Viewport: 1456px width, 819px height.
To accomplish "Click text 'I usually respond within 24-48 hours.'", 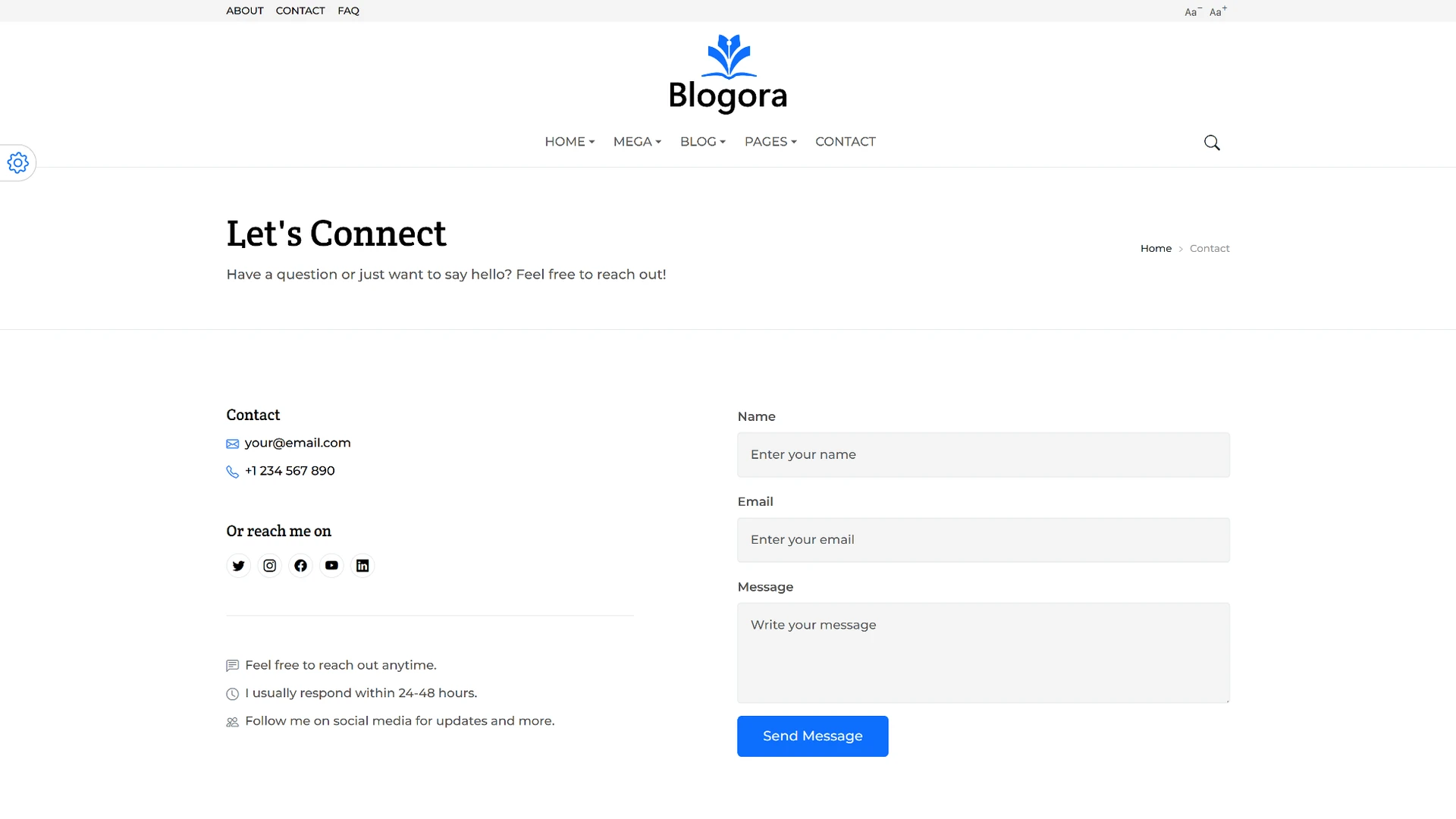I will coord(361,693).
